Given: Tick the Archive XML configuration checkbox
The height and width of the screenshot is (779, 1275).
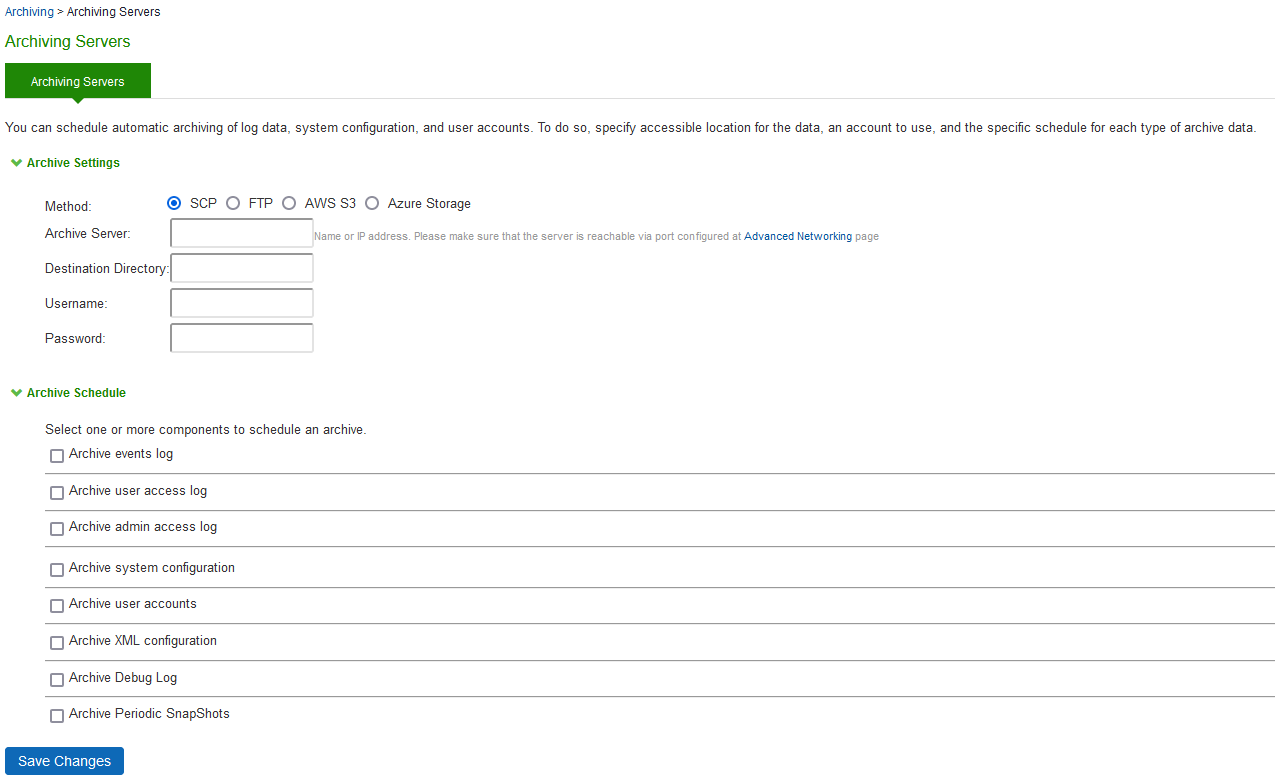Looking at the screenshot, I should point(57,643).
